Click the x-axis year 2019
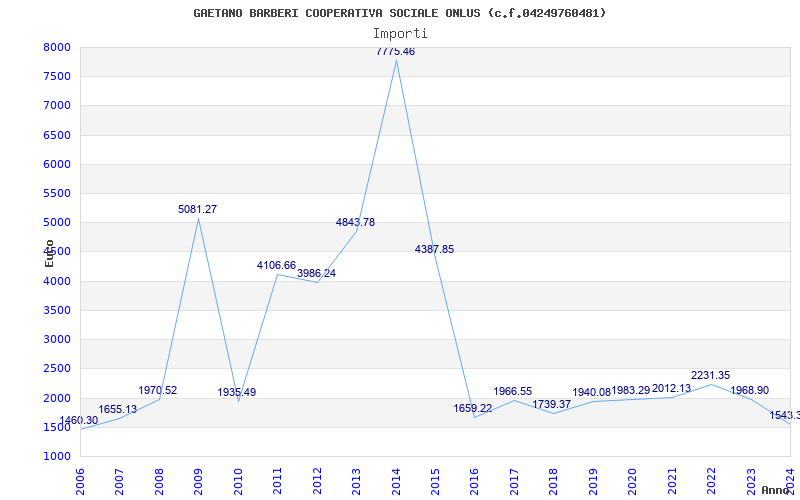The height and width of the screenshot is (500, 800). pyautogui.click(x=593, y=482)
